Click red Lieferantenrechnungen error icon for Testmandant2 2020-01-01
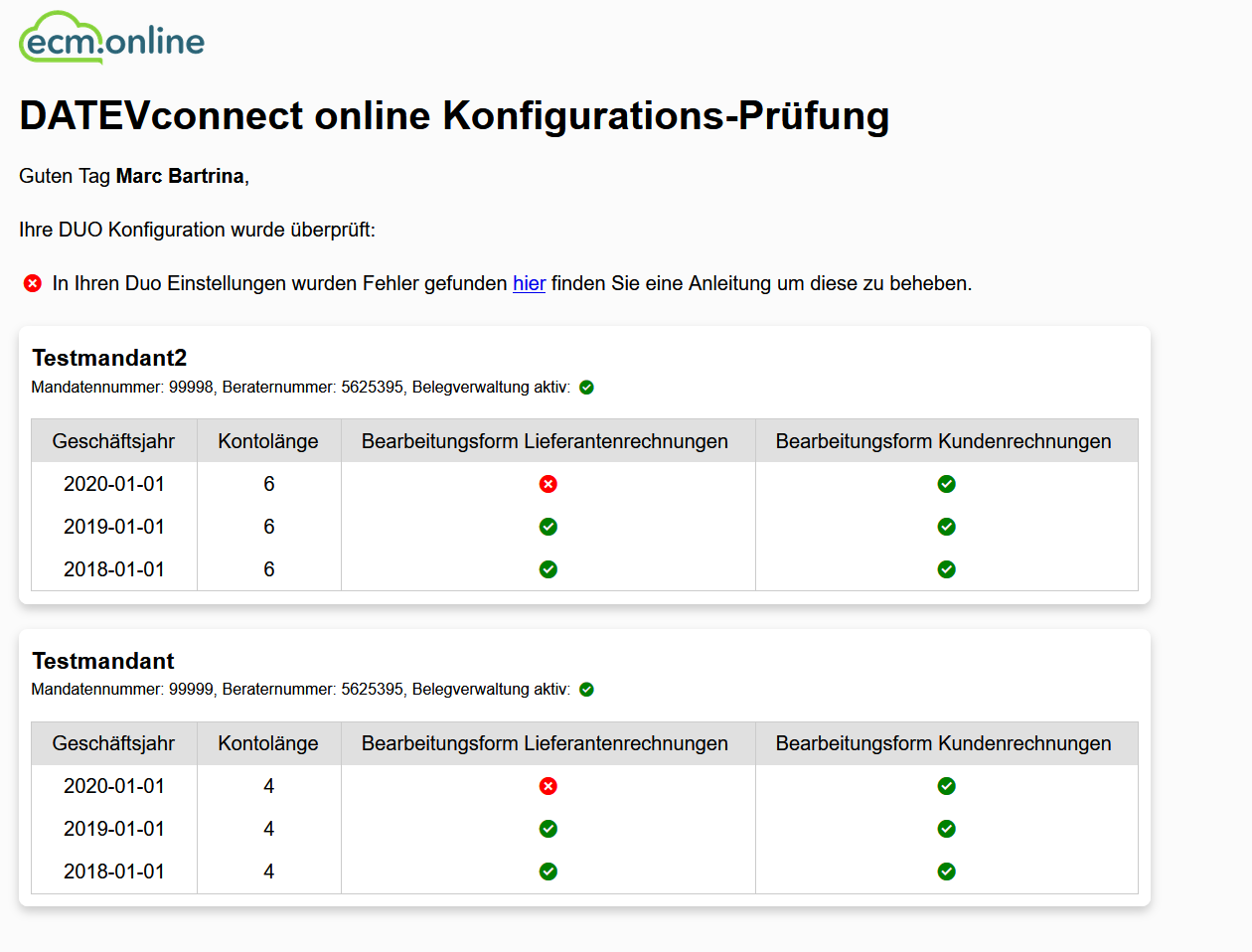The image size is (1252, 952). coord(548,484)
